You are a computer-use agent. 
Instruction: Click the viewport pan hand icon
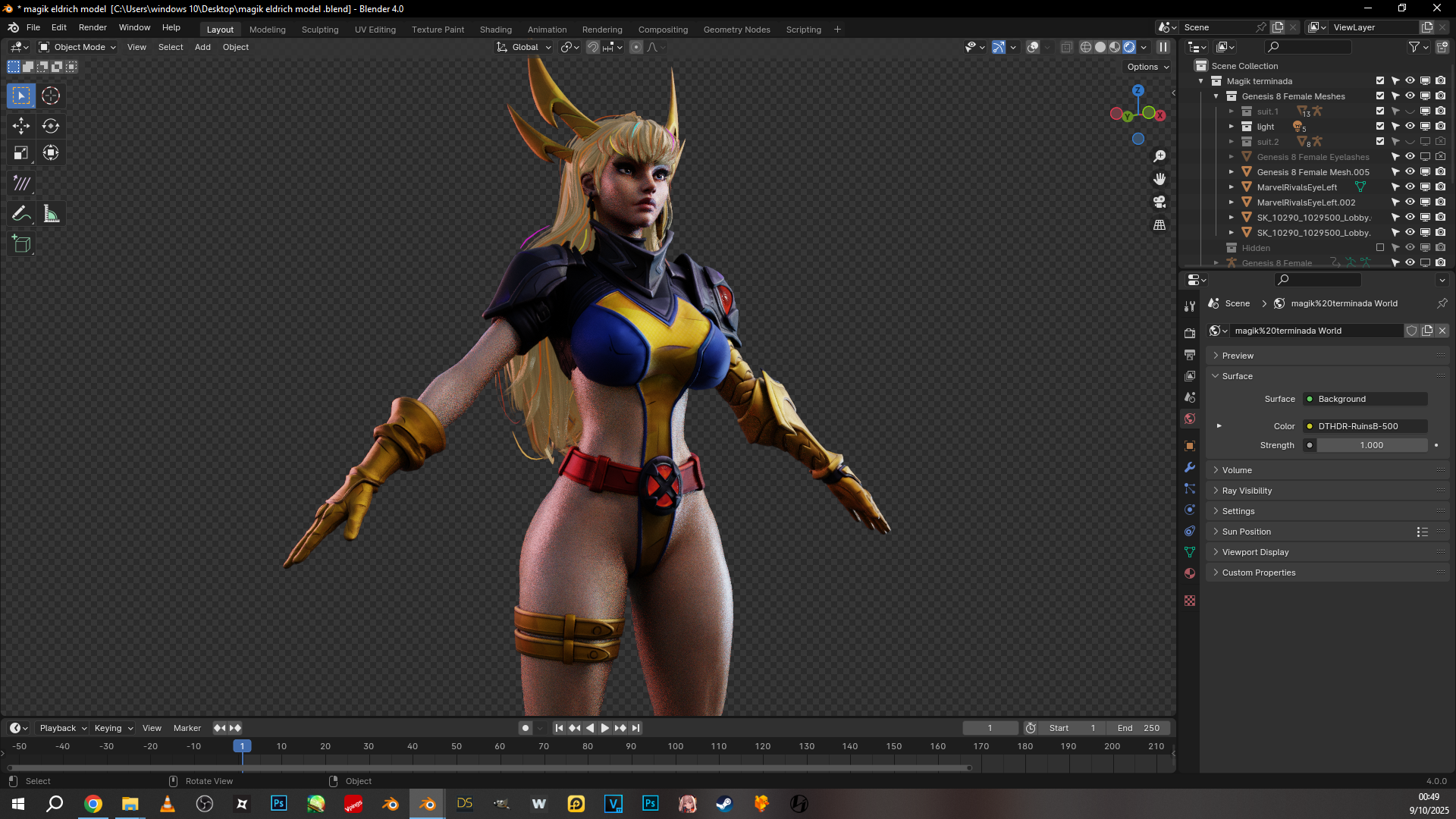pos(1159,179)
